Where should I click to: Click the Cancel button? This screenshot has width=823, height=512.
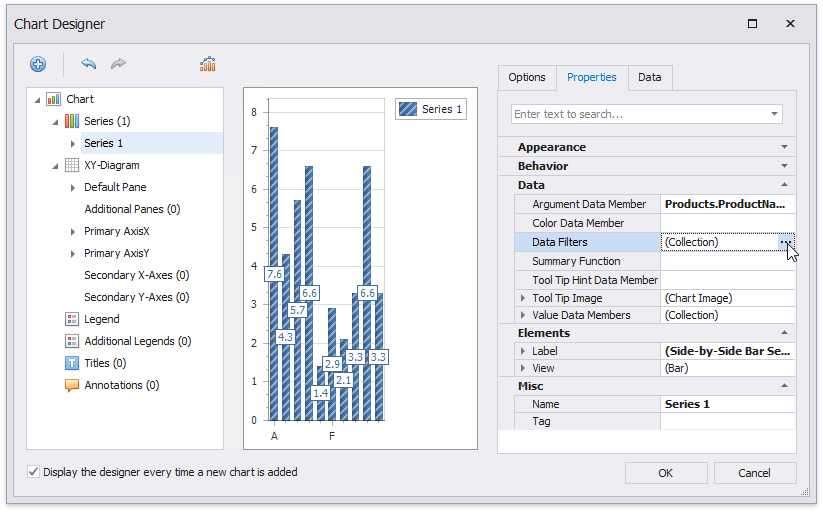pos(755,473)
